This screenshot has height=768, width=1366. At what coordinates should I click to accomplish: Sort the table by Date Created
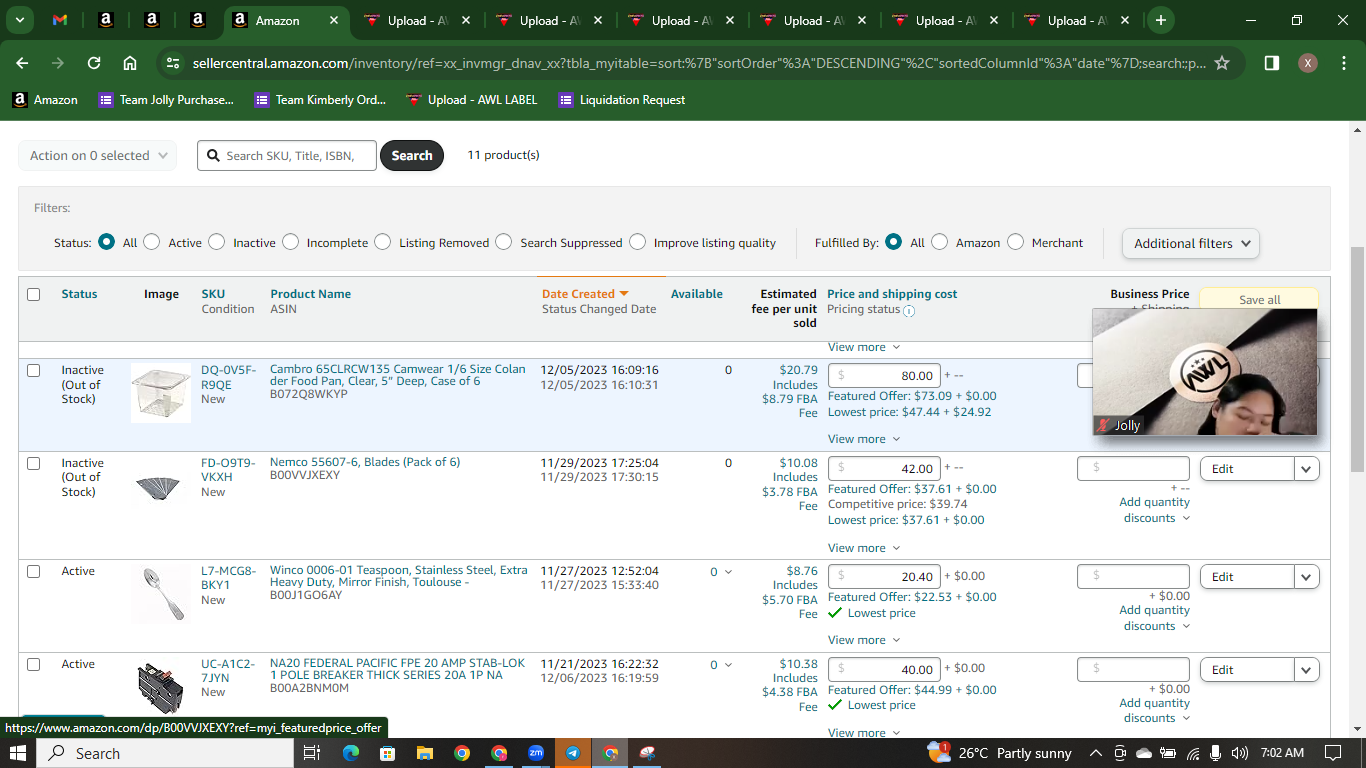[585, 294]
